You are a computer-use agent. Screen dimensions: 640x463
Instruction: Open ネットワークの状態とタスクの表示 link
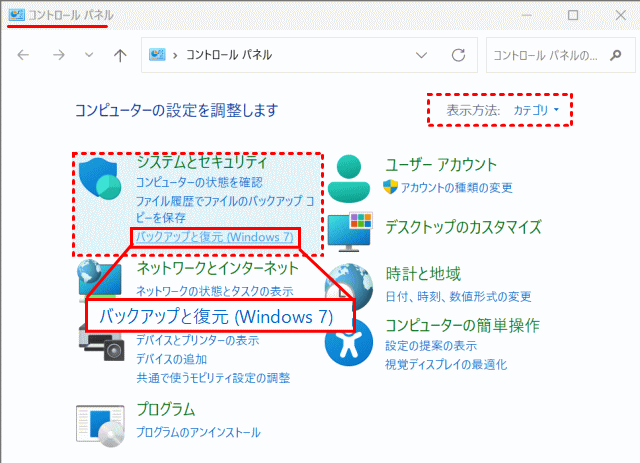pyautogui.click(x=215, y=291)
